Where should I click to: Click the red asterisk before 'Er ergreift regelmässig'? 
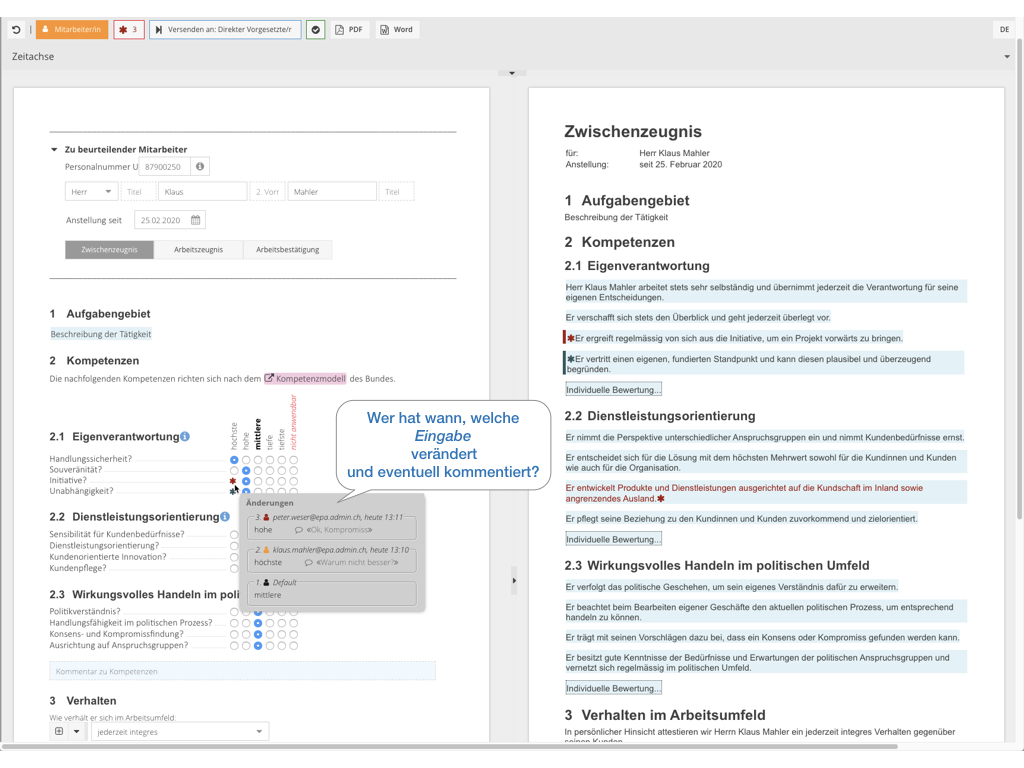[571, 338]
